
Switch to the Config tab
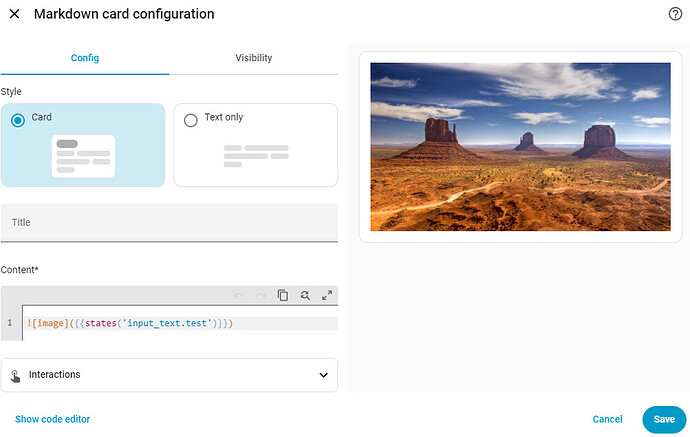tap(85, 58)
